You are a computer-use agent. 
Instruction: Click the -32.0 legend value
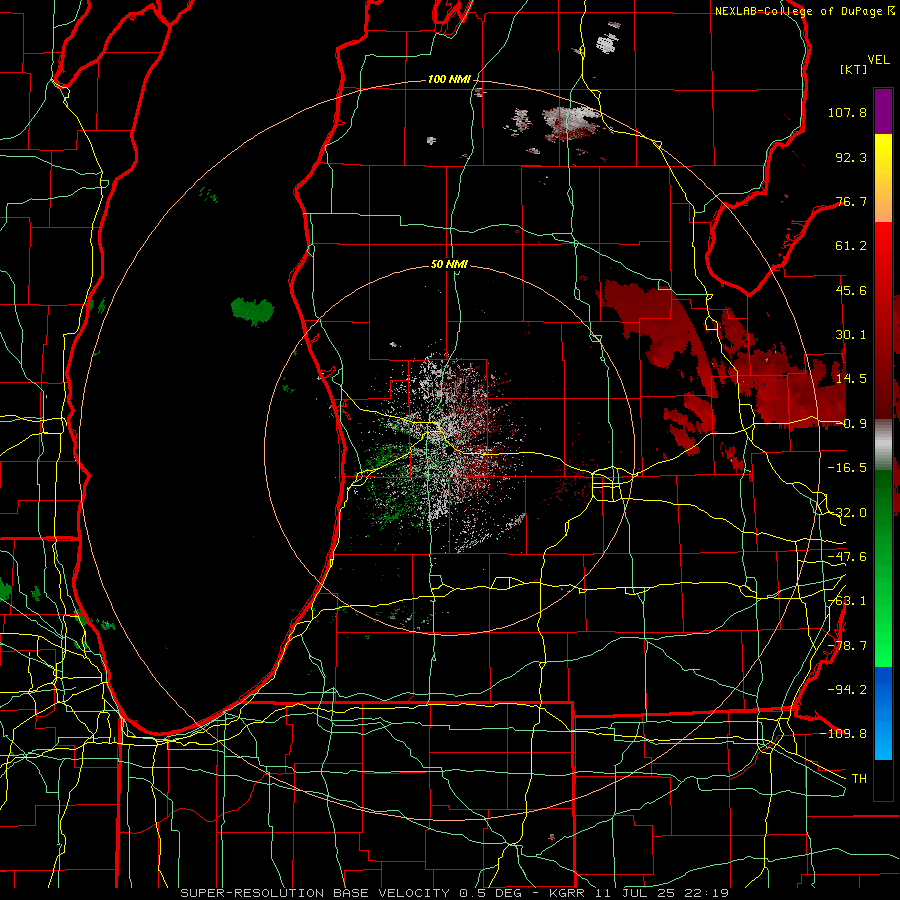pos(847,513)
